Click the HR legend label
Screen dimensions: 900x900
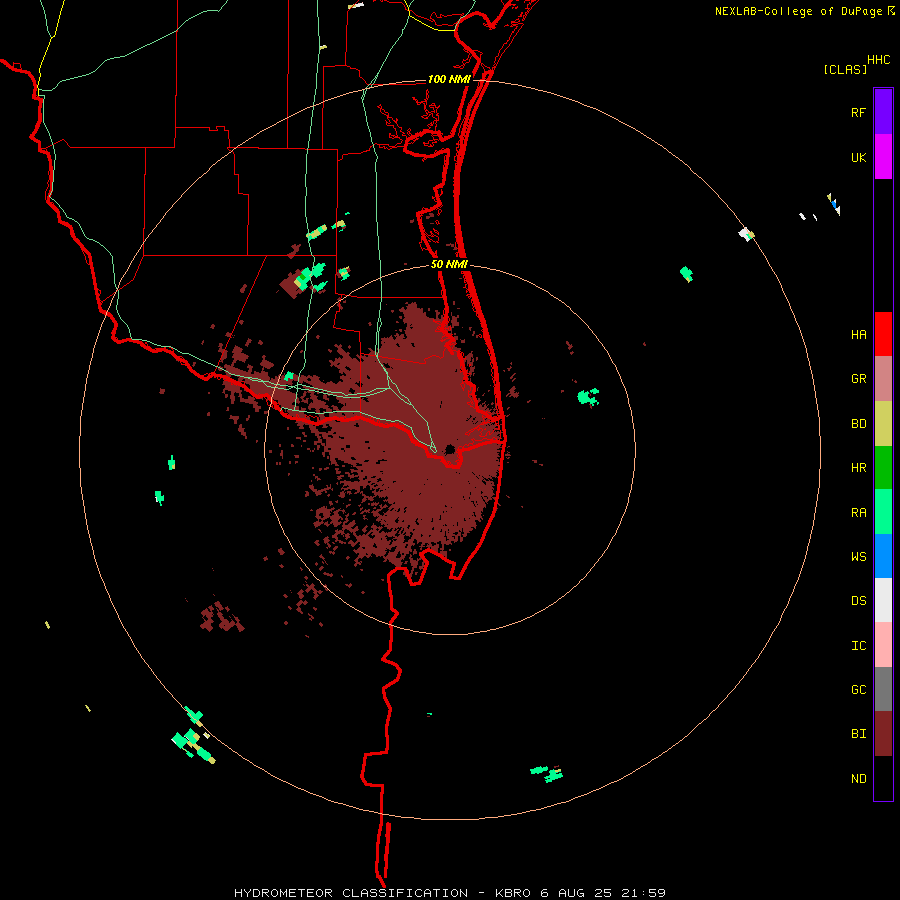(x=858, y=468)
